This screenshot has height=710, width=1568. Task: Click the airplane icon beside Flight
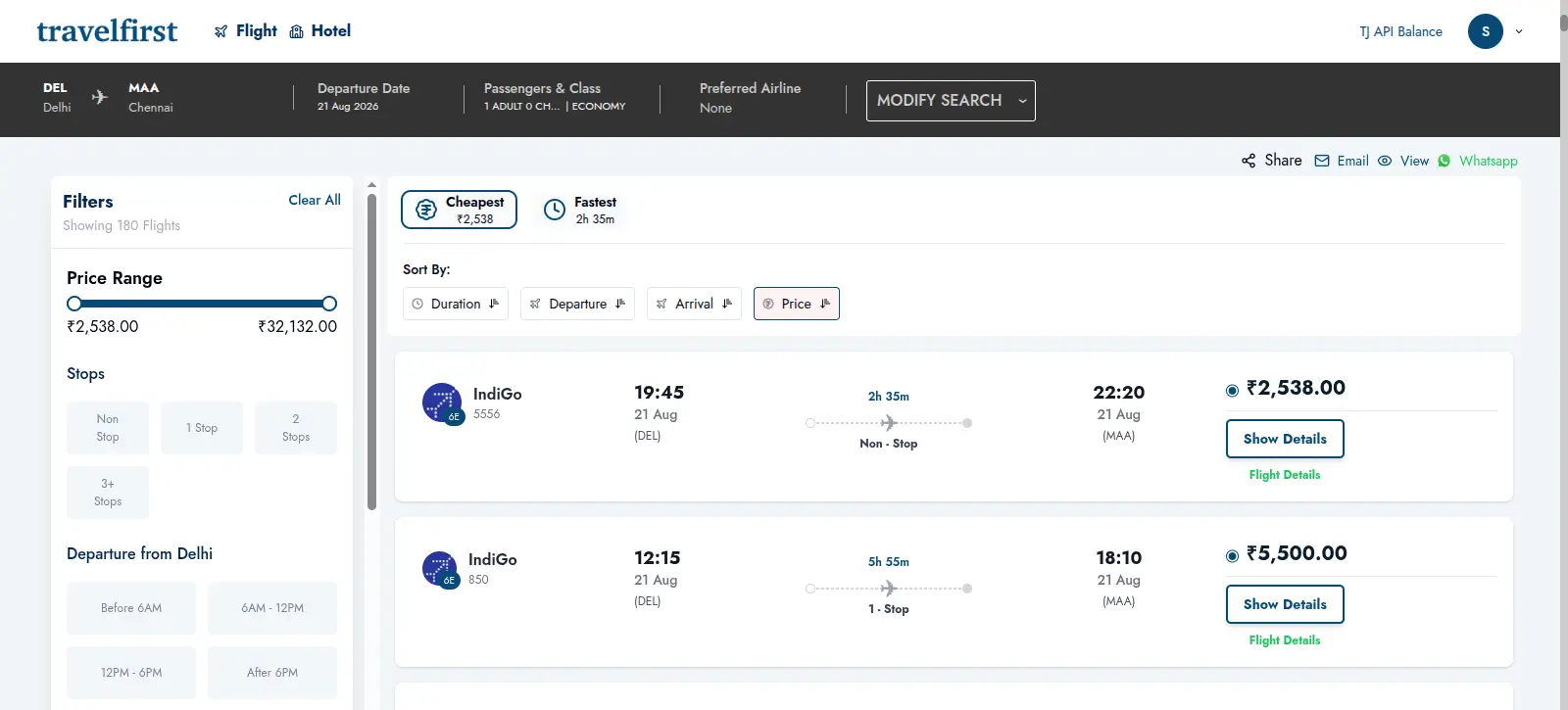220,31
